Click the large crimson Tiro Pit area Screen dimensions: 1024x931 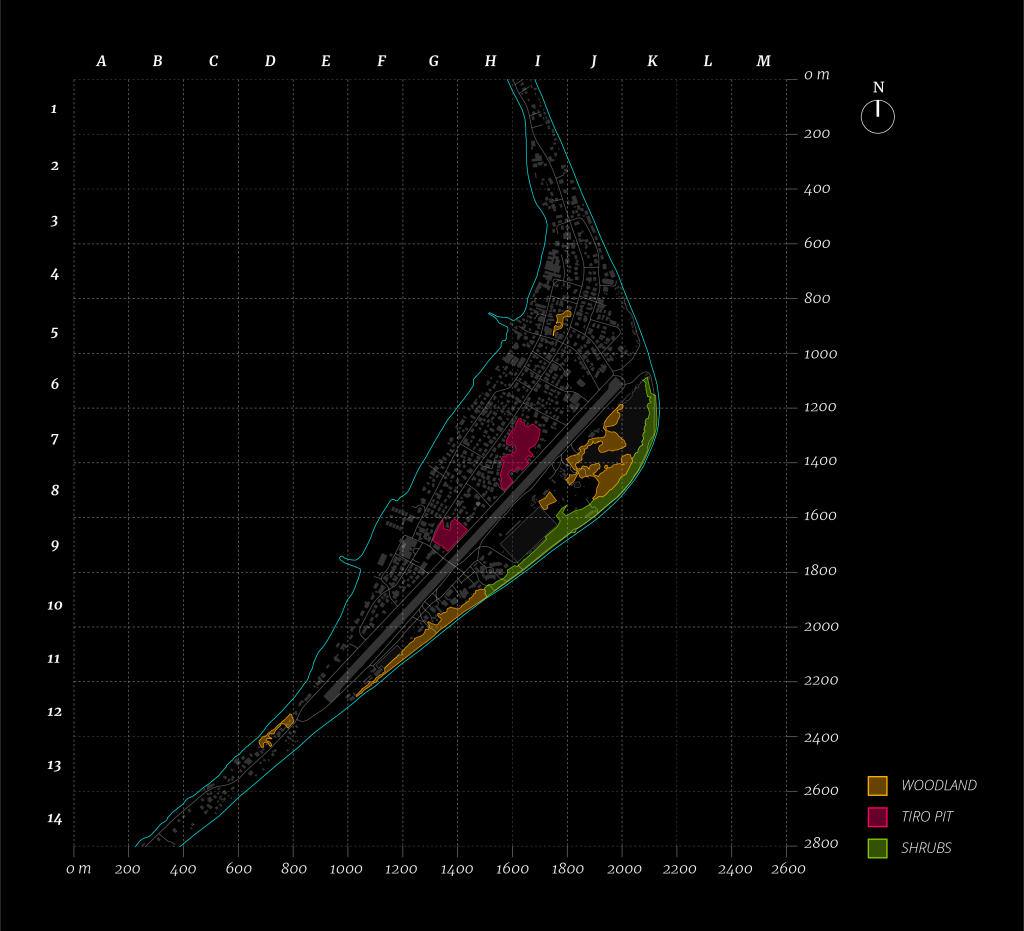point(518,449)
